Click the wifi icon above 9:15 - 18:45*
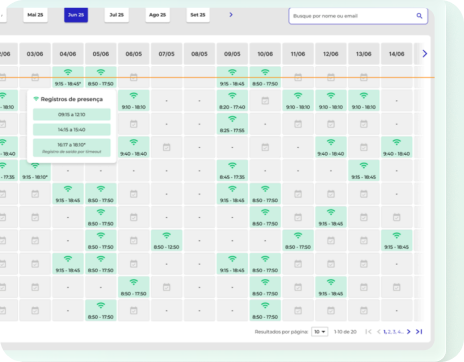 click(68, 72)
